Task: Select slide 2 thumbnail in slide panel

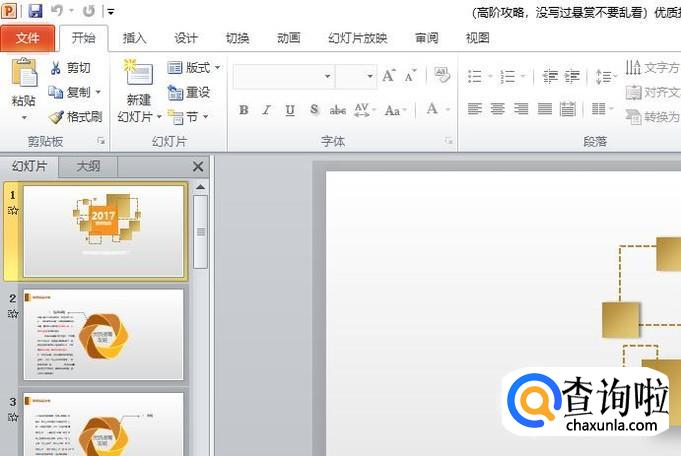Action: (x=103, y=334)
